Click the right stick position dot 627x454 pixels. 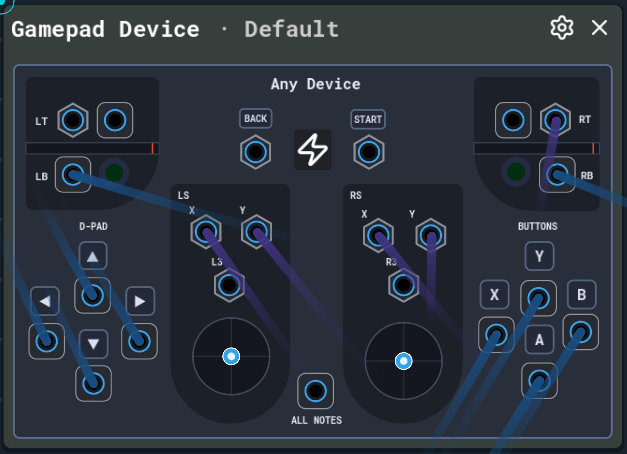[403, 361]
